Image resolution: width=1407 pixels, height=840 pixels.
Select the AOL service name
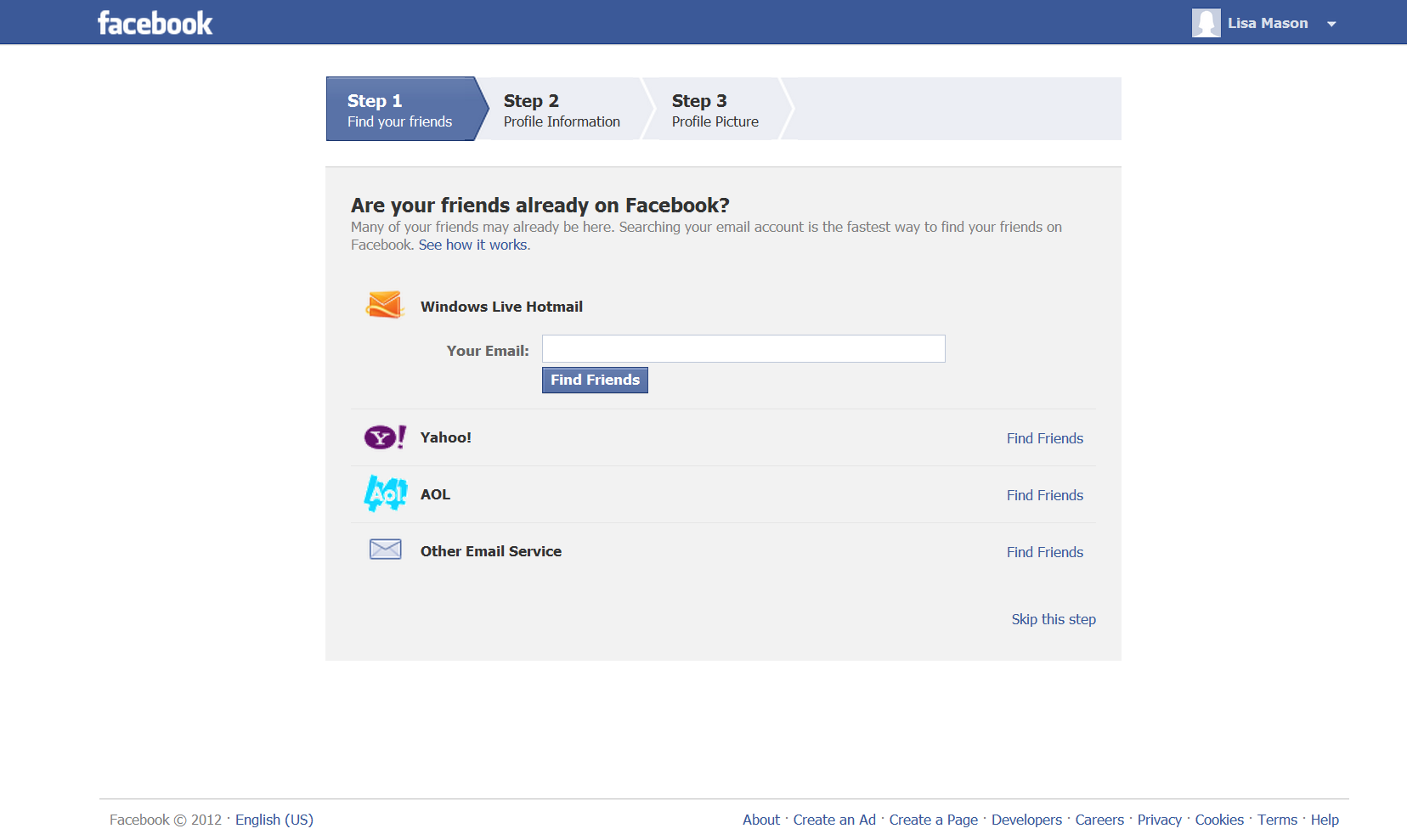click(x=435, y=494)
